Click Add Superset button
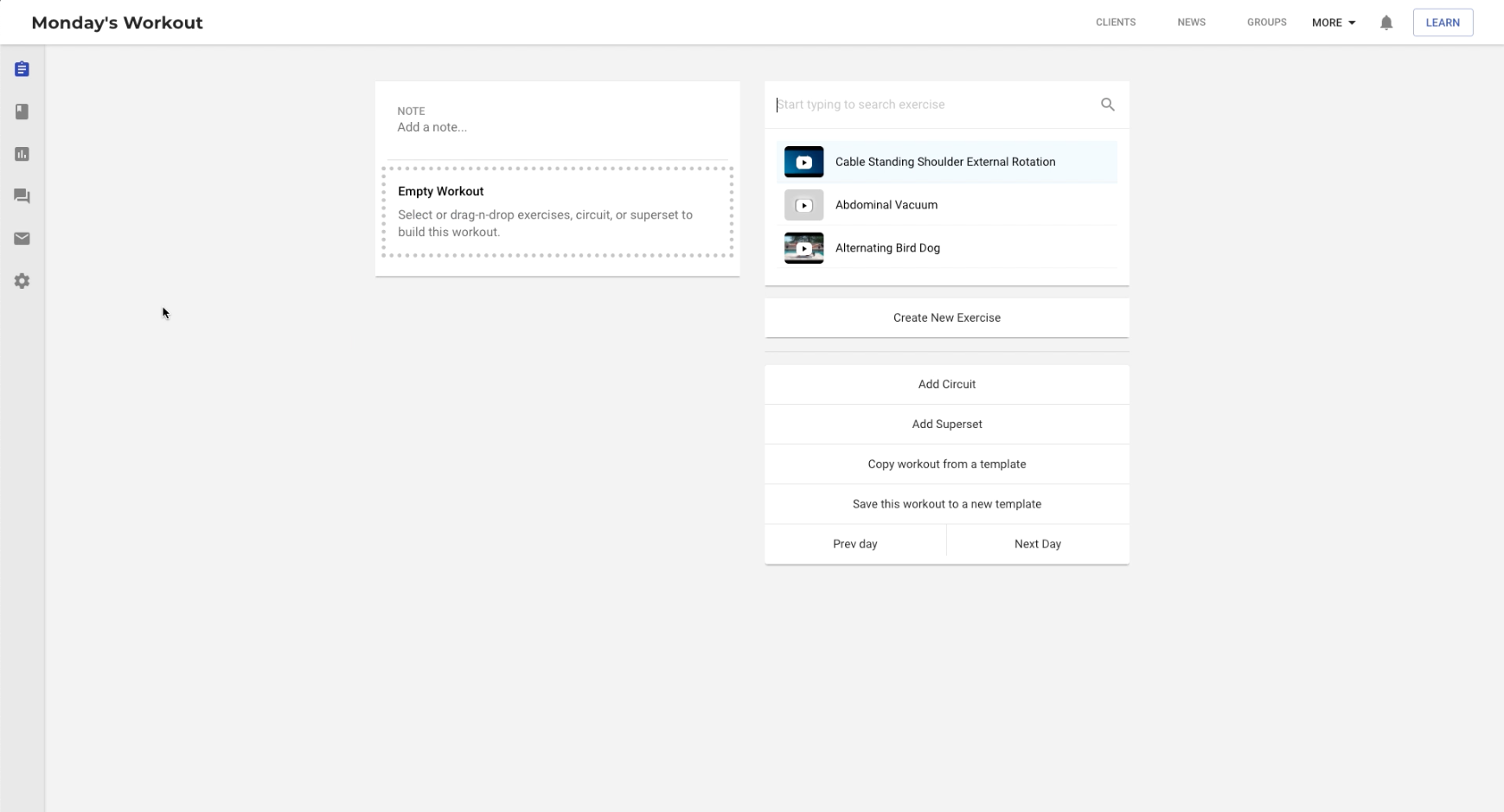 pyautogui.click(x=946, y=425)
